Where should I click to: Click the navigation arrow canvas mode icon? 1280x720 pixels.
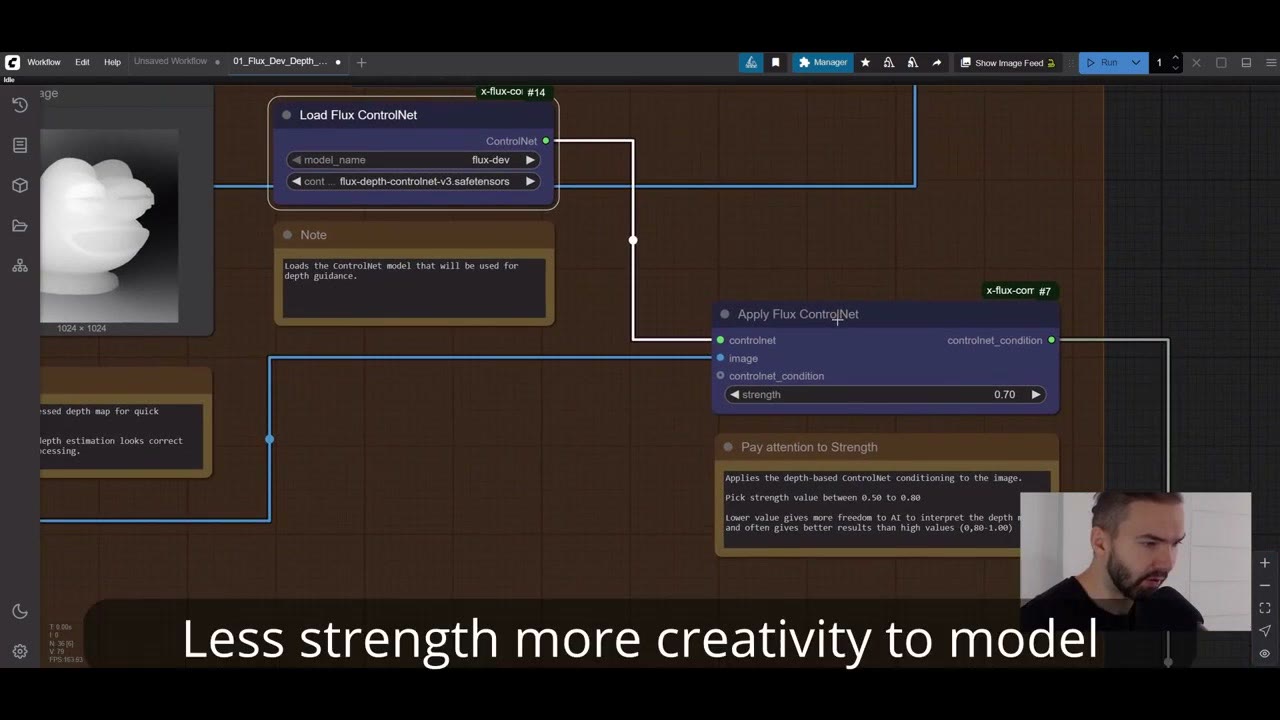coord(1265,631)
